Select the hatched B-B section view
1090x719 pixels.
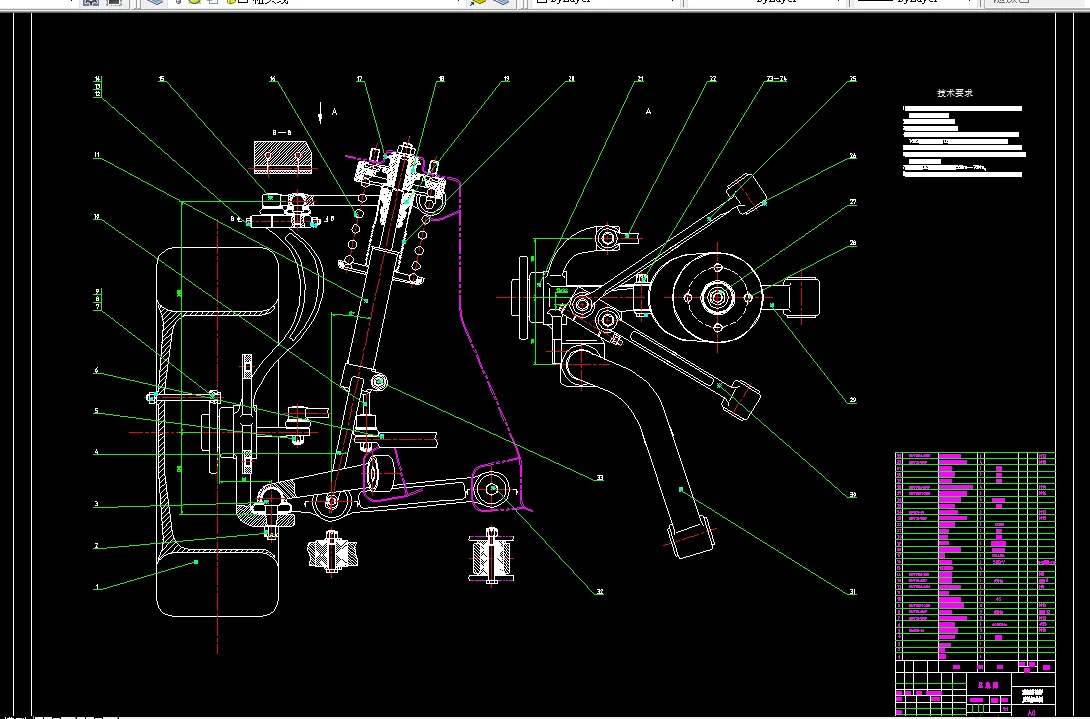(x=282, y=158)
